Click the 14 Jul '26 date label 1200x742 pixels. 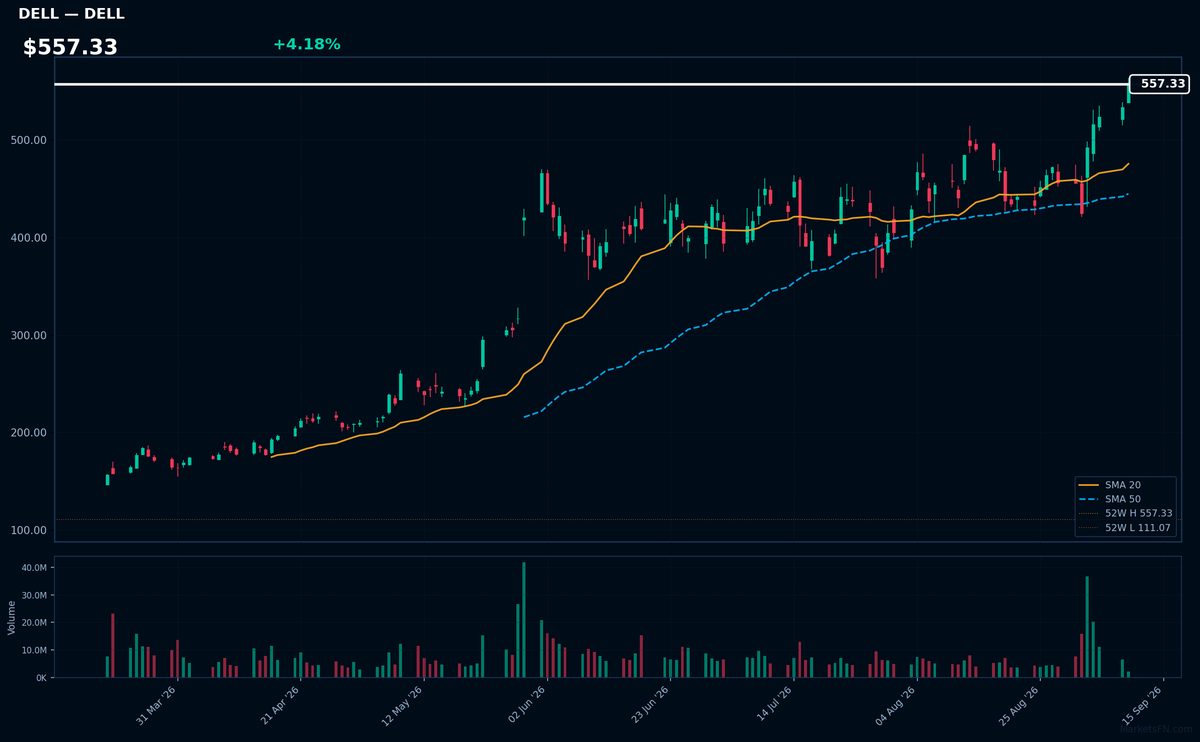774,705
